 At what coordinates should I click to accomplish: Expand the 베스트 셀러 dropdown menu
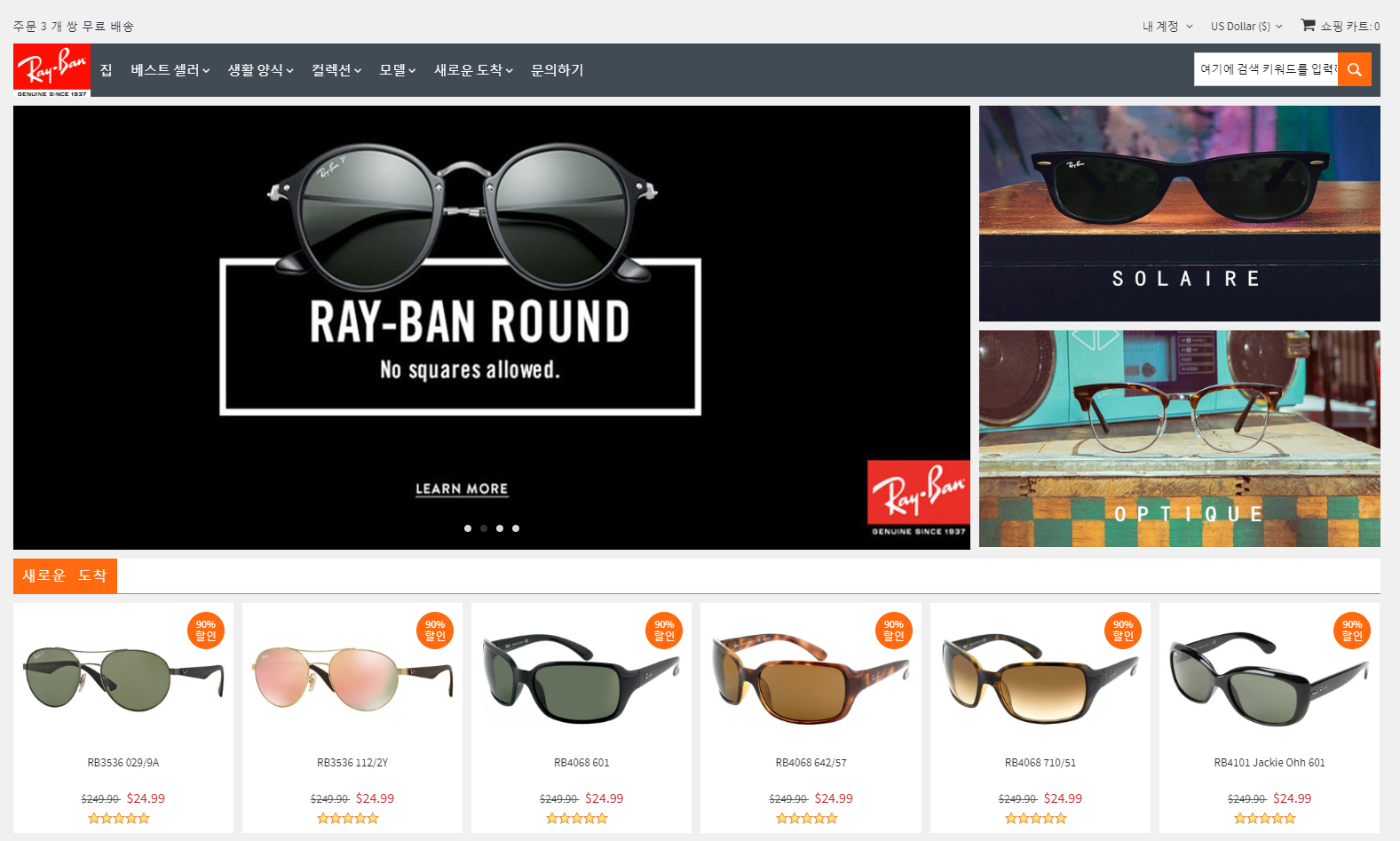170,70
